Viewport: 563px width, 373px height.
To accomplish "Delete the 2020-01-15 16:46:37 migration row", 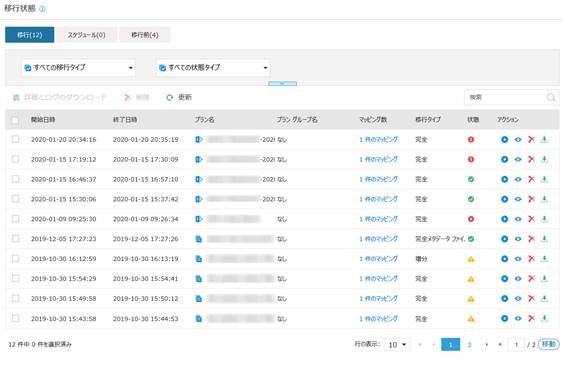I will point(531,179).
